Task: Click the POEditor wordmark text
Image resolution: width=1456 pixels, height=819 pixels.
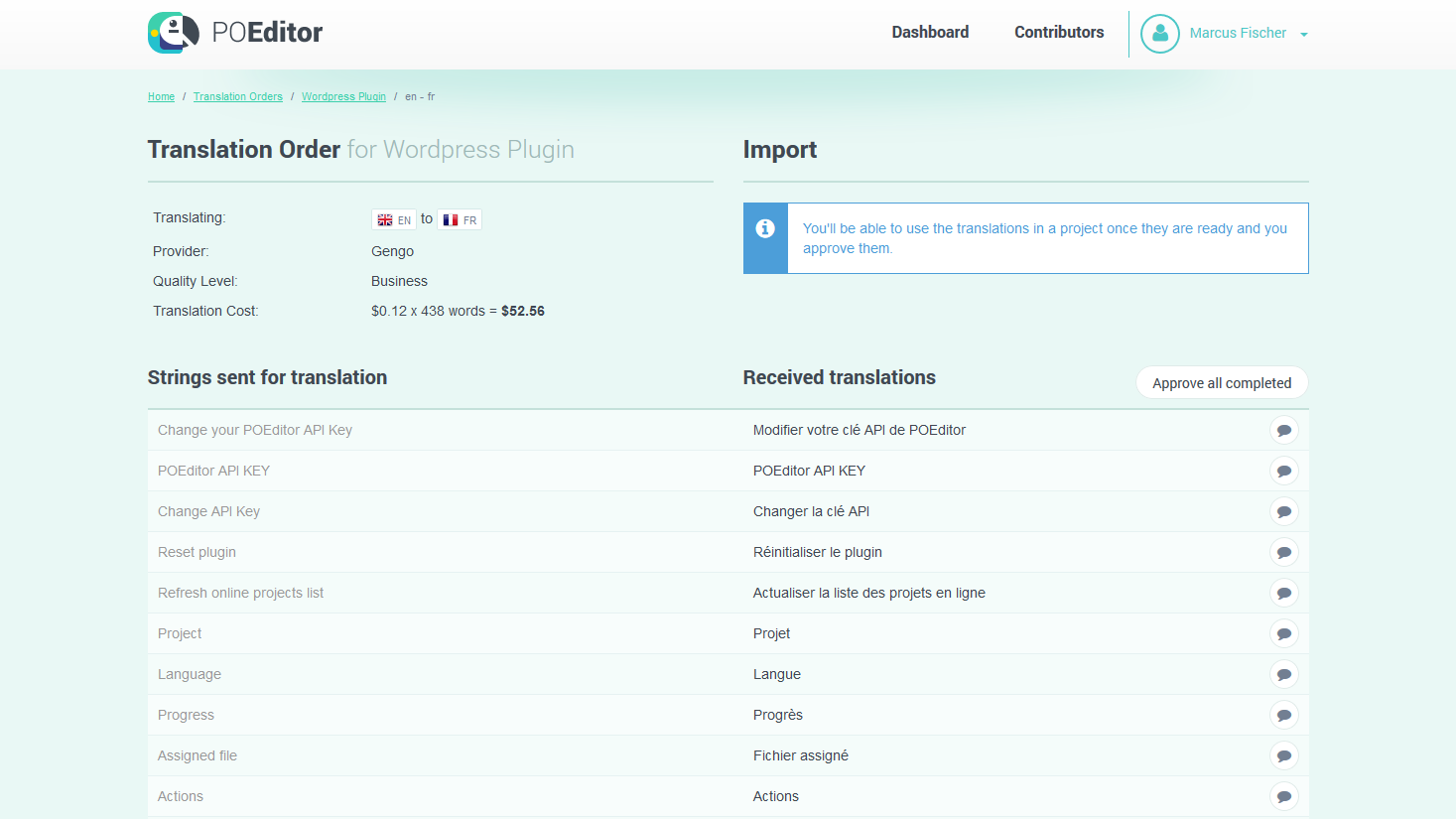Action: [x=267, y=33]
